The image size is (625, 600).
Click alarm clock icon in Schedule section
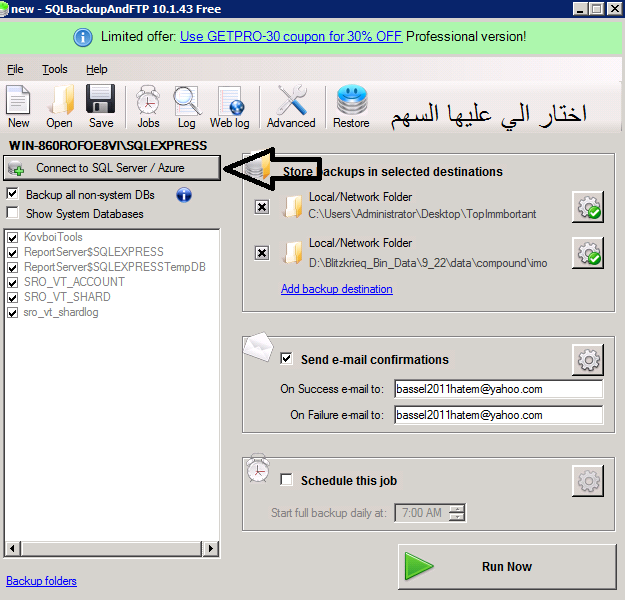tap(257, 467)
